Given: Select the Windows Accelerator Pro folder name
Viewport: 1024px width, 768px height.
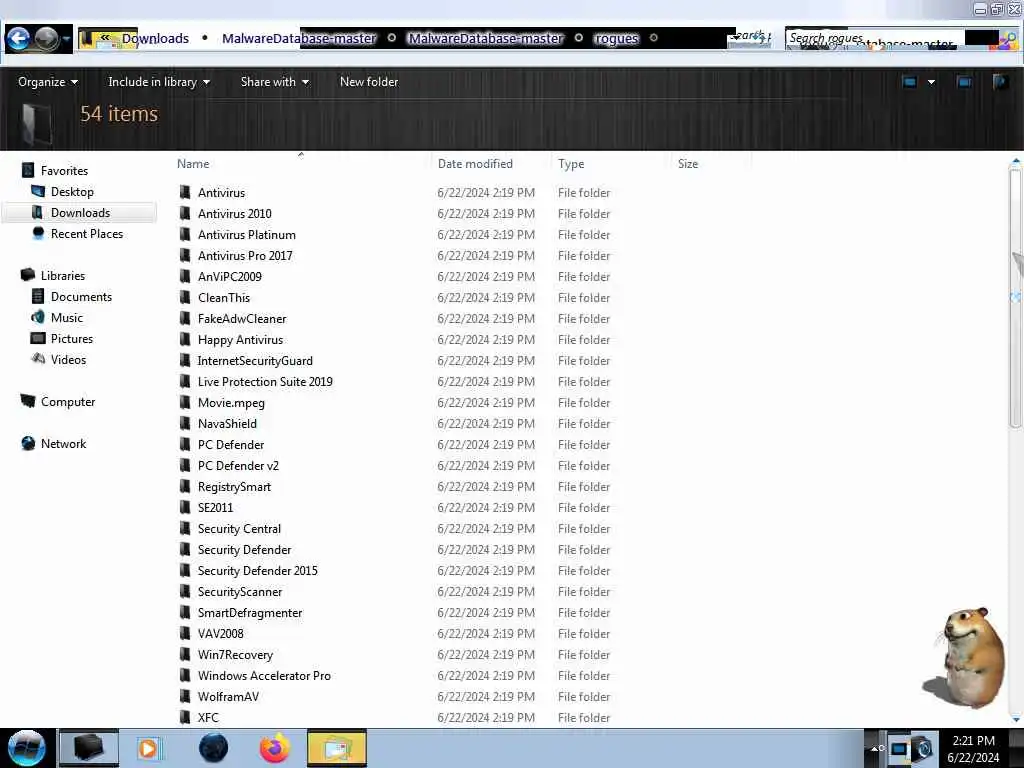Looking at the screenshot, I should pos(264,675).
